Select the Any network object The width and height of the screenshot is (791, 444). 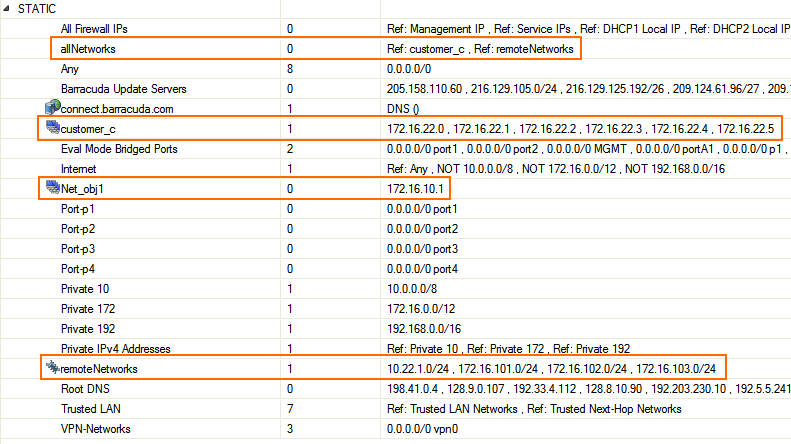point(70,69)
